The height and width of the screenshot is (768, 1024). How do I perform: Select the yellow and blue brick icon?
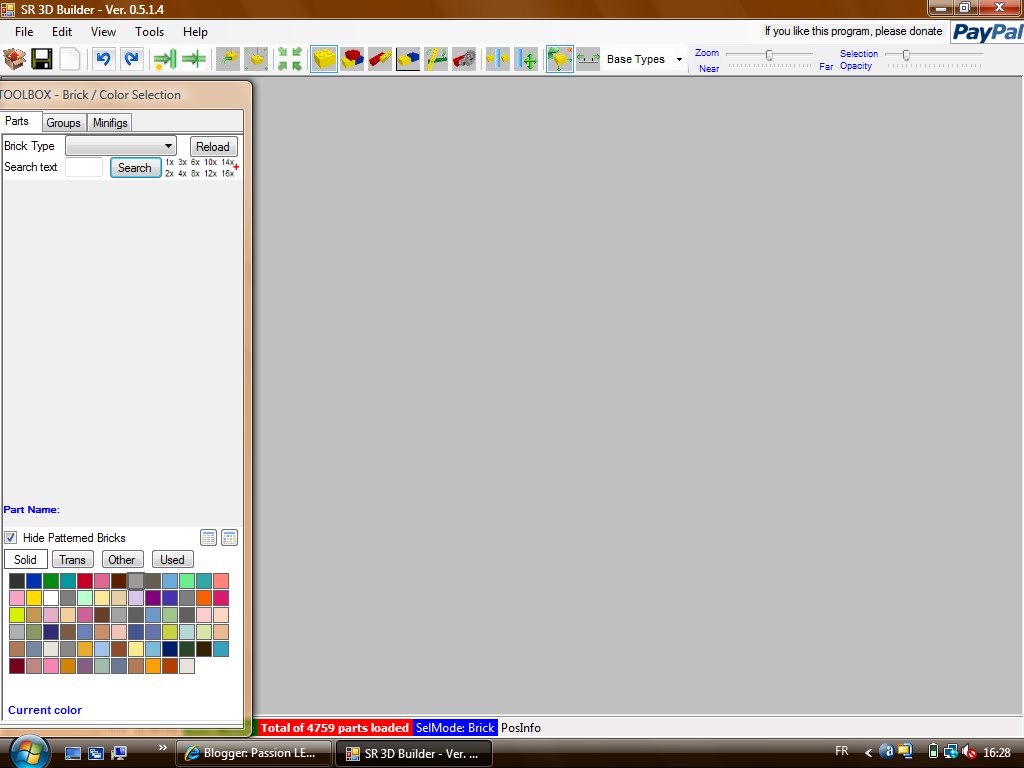coord(408,59)
